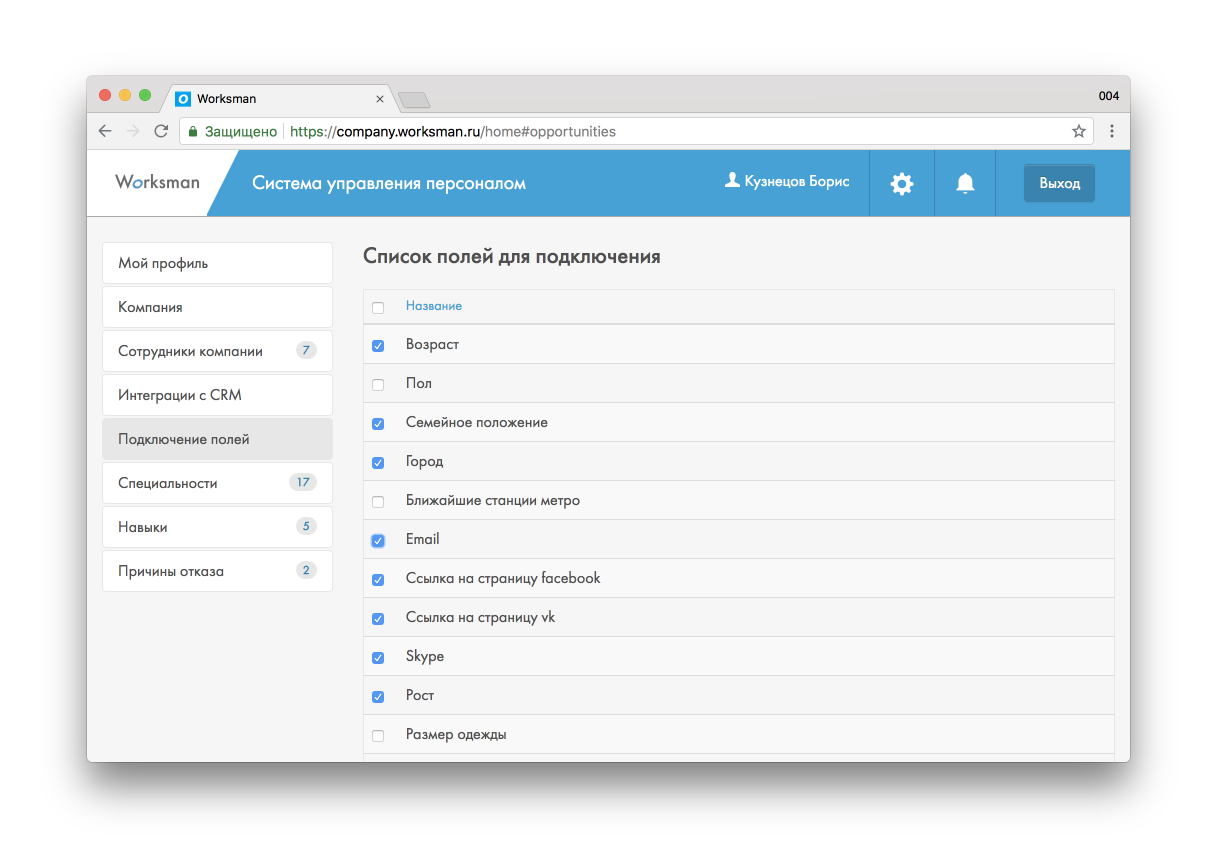Select the Специальности menu item
This screenshot has height=858, width=1219.
tap(217, 483)
